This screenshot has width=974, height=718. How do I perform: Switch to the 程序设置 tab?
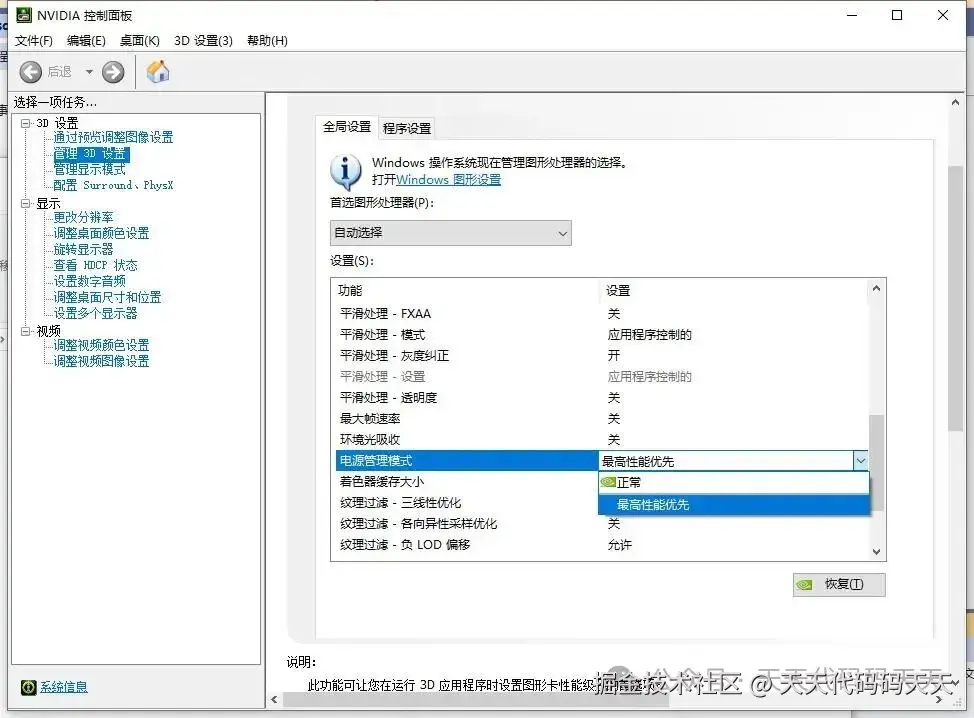pos(407,129)
